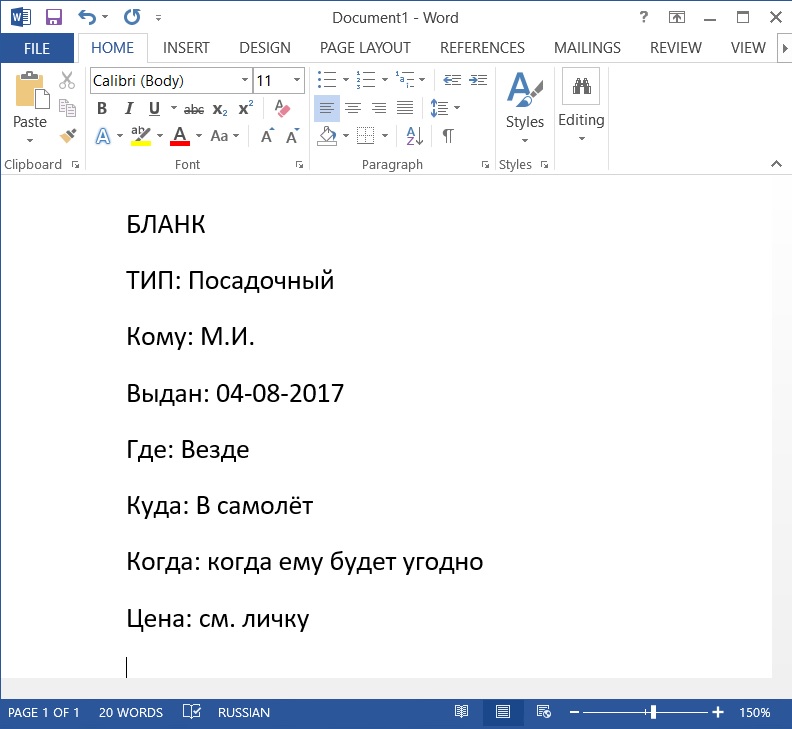The height and width of the screenshot is (729, 792).
Task: Show paragraph marks with pilcrow icon
Action: click(x=448, y=136)
